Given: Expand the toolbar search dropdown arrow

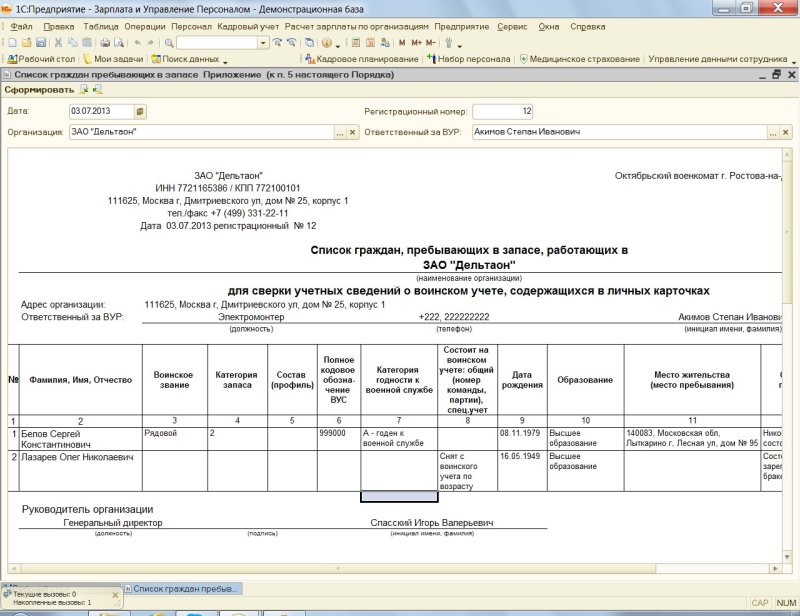Looking at the screenshot, I should [x=263, y=43].
